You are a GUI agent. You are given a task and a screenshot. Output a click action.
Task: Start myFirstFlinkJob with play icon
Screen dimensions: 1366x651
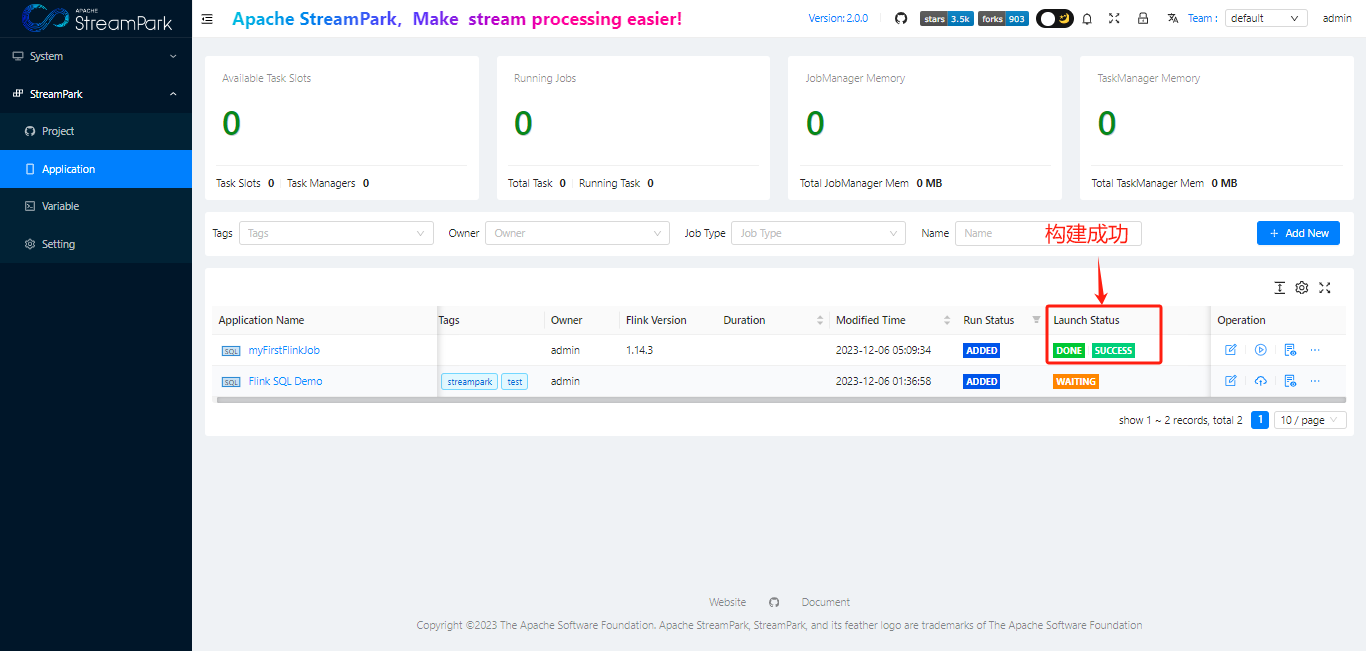point(1261,350)
